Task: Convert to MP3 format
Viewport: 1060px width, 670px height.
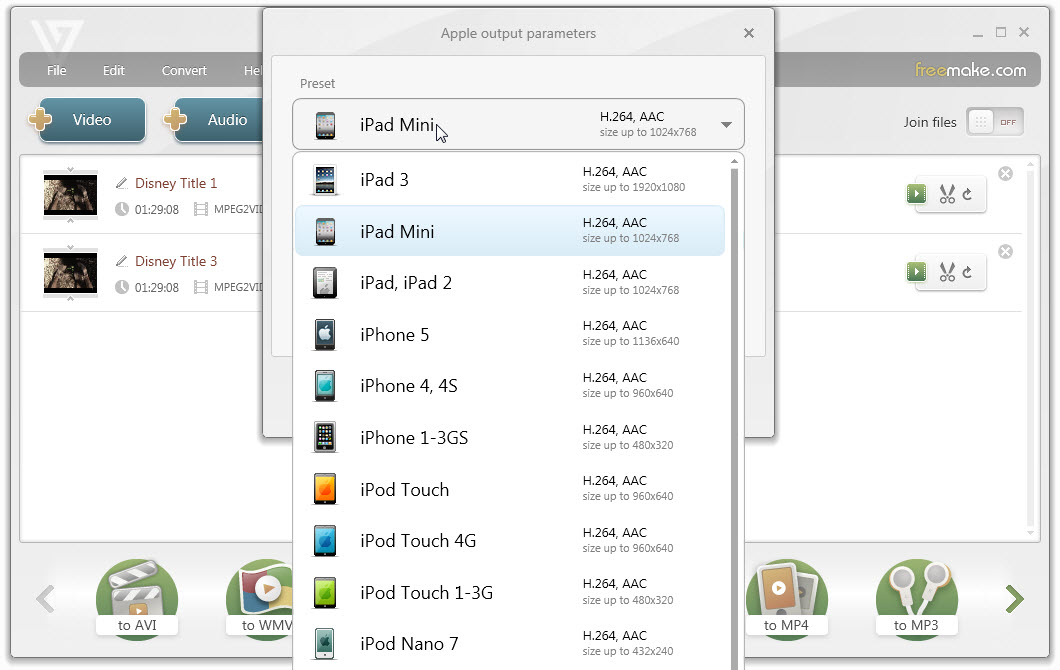Action: (x=916, y=598)
